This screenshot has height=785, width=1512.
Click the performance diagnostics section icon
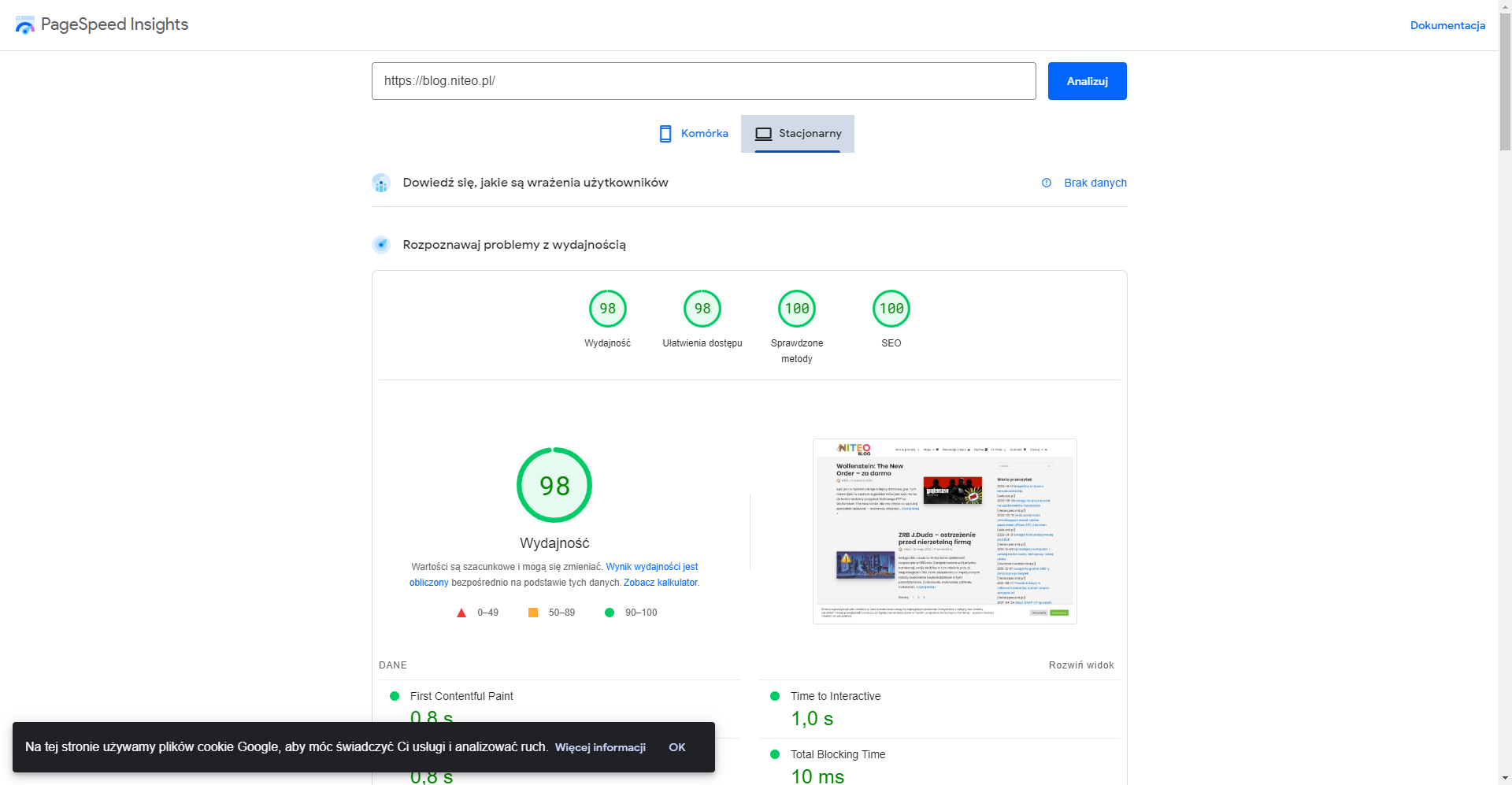[x=381, y=245]
